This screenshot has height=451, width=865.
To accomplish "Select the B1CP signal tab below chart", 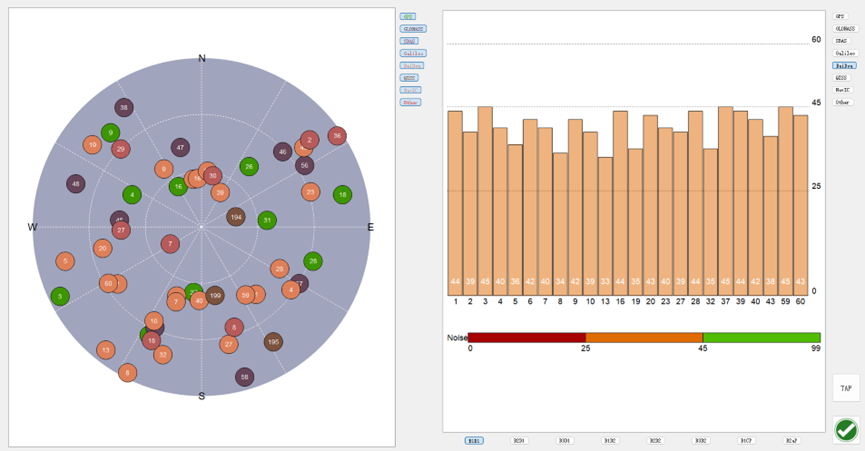I will tap(746, 441).
